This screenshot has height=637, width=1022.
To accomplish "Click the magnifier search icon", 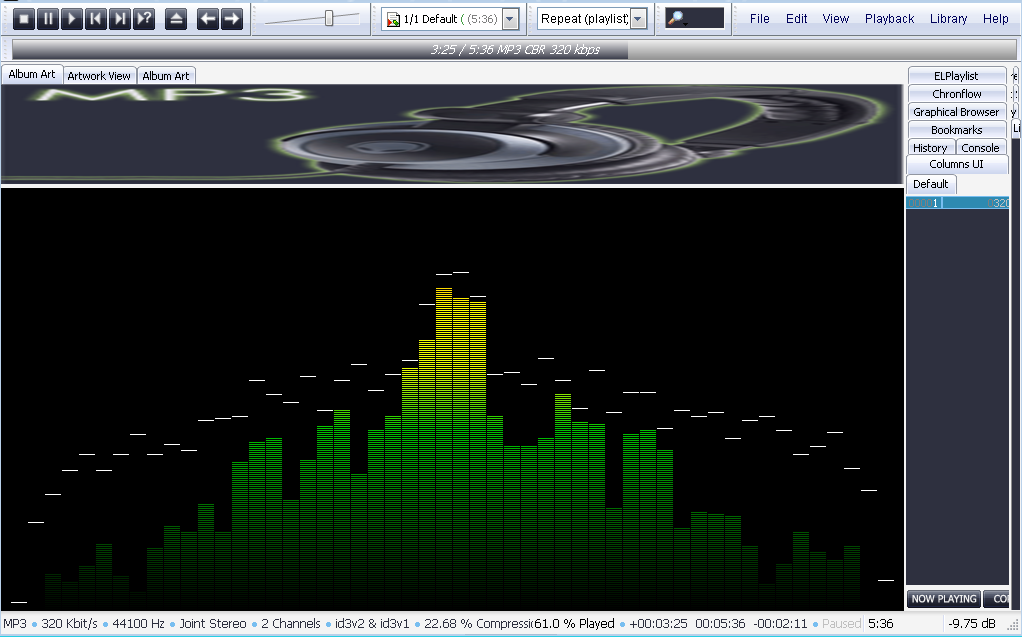I will pos(676,19).
